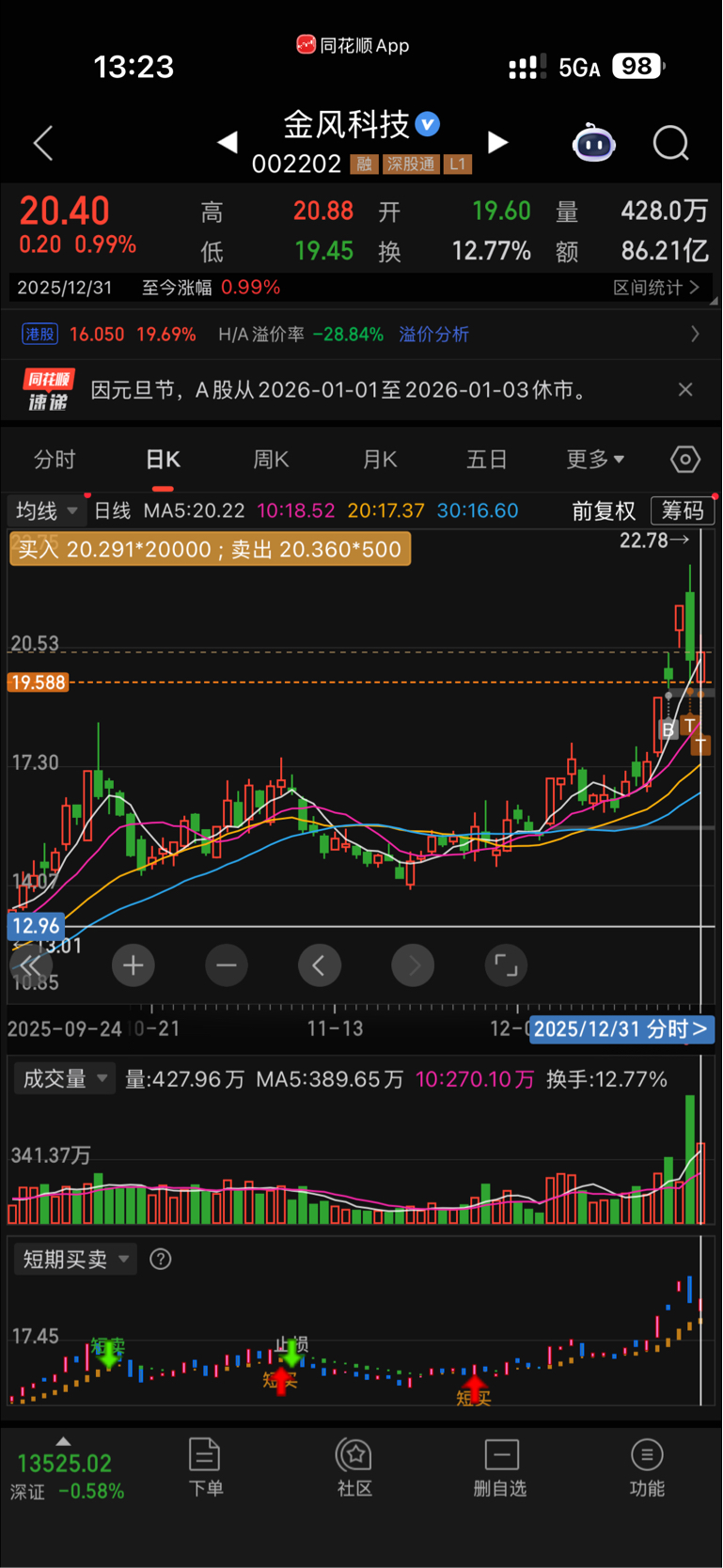Open 溢价分析 premium analysis link

(x=433, y=334)
